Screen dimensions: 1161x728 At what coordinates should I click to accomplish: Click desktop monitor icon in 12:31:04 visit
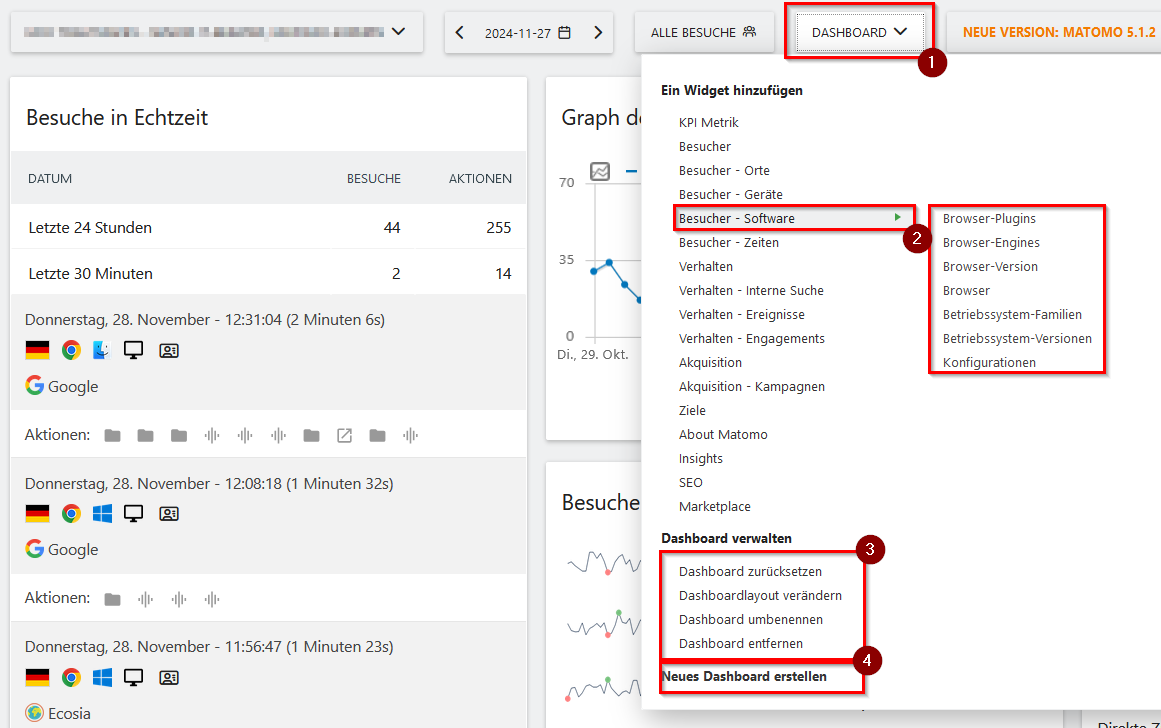tap(133, 350)
